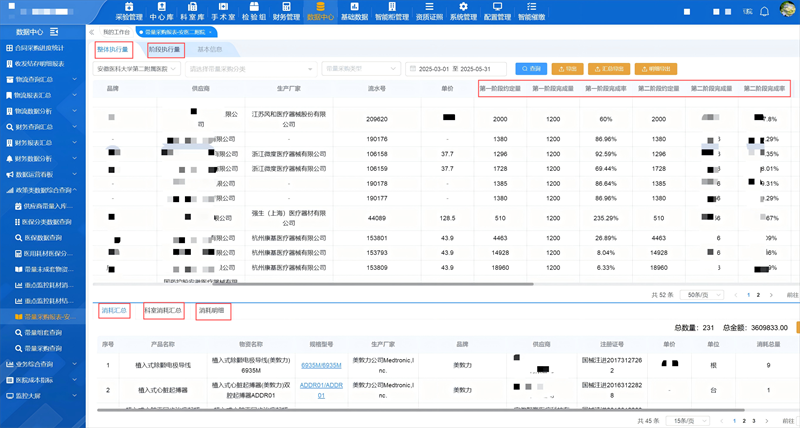This screenshot has height=428, width=800.
Task: Close the 带量采购报表 page tab
Action: click(210, 32)
